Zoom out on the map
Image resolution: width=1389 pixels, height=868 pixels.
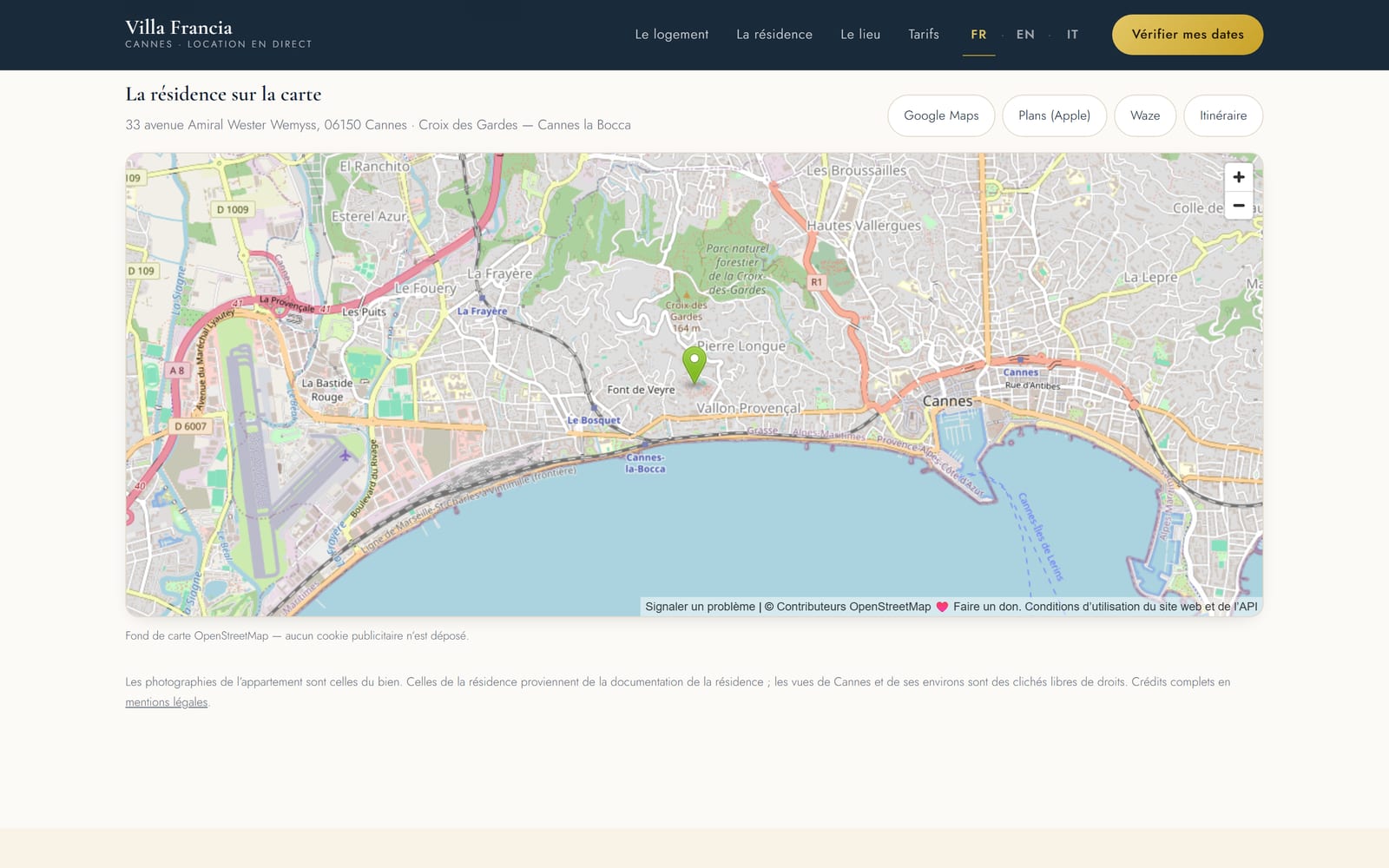point(1239,206)
